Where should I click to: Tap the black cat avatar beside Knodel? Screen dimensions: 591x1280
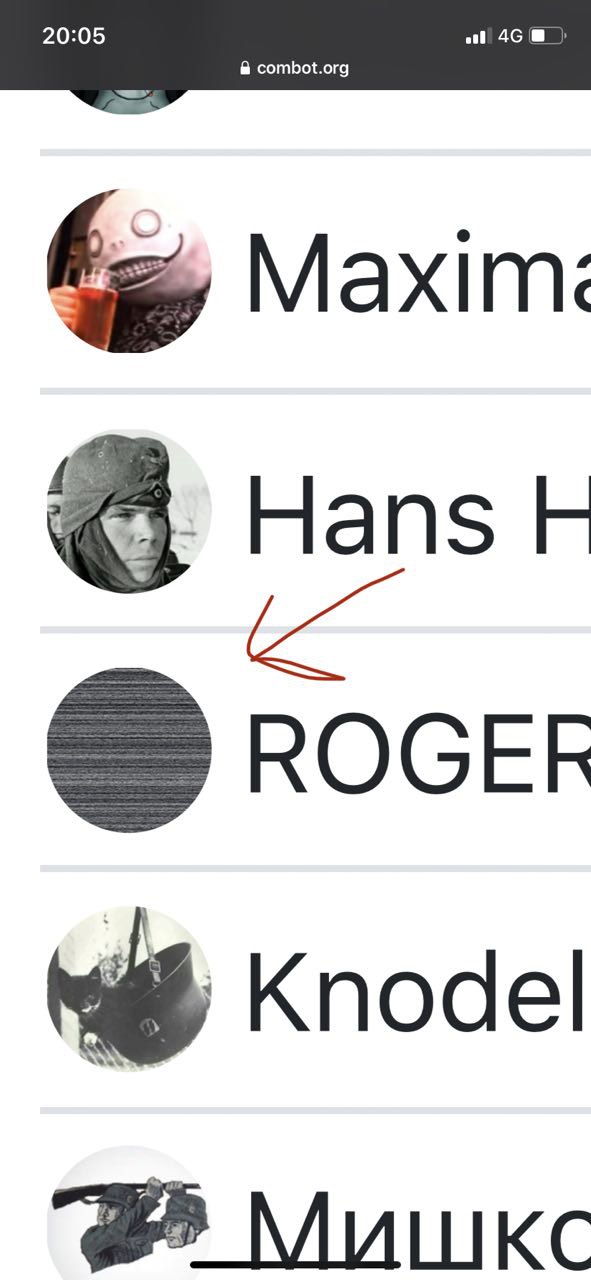[x=129, y=989]
